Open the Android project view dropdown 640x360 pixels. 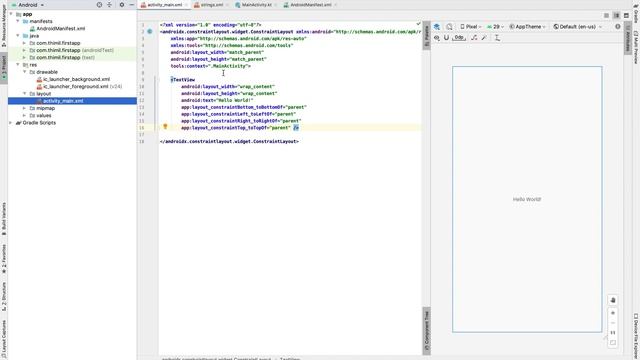click(28, 5)
